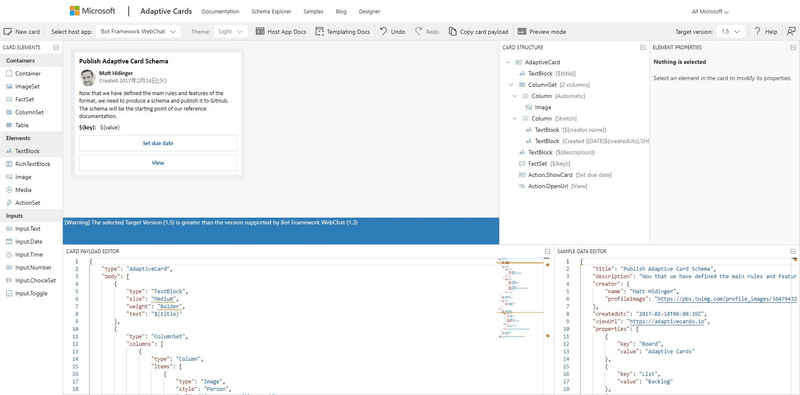Click the View button on the card
The width and height of the screenshot is (800, 395).
pyautogui.click(x=158, y=163)
